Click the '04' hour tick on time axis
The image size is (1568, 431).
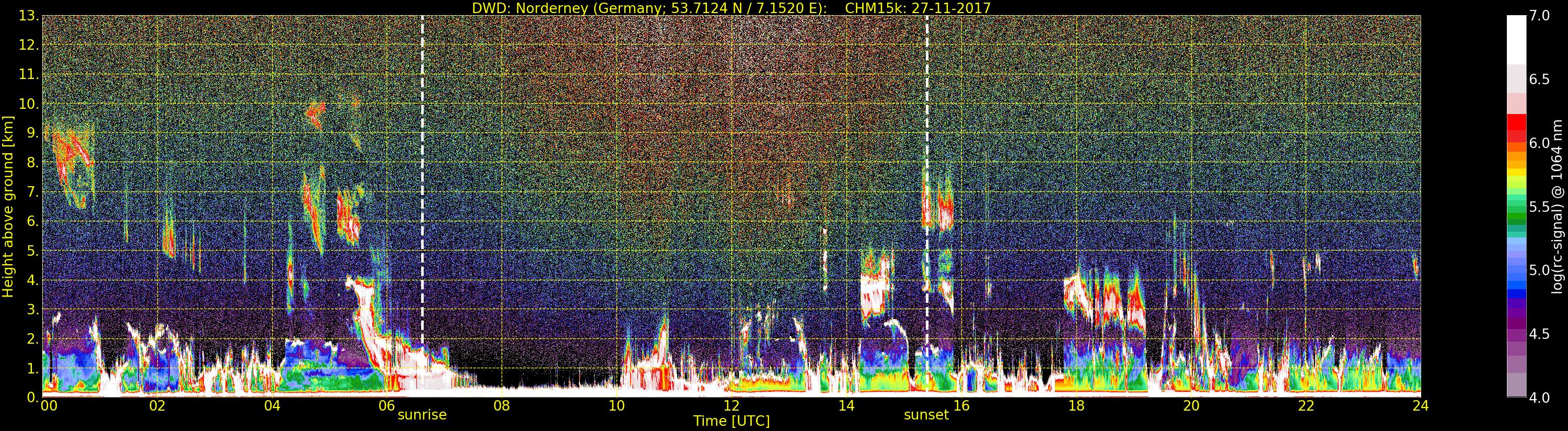(272, 406)
